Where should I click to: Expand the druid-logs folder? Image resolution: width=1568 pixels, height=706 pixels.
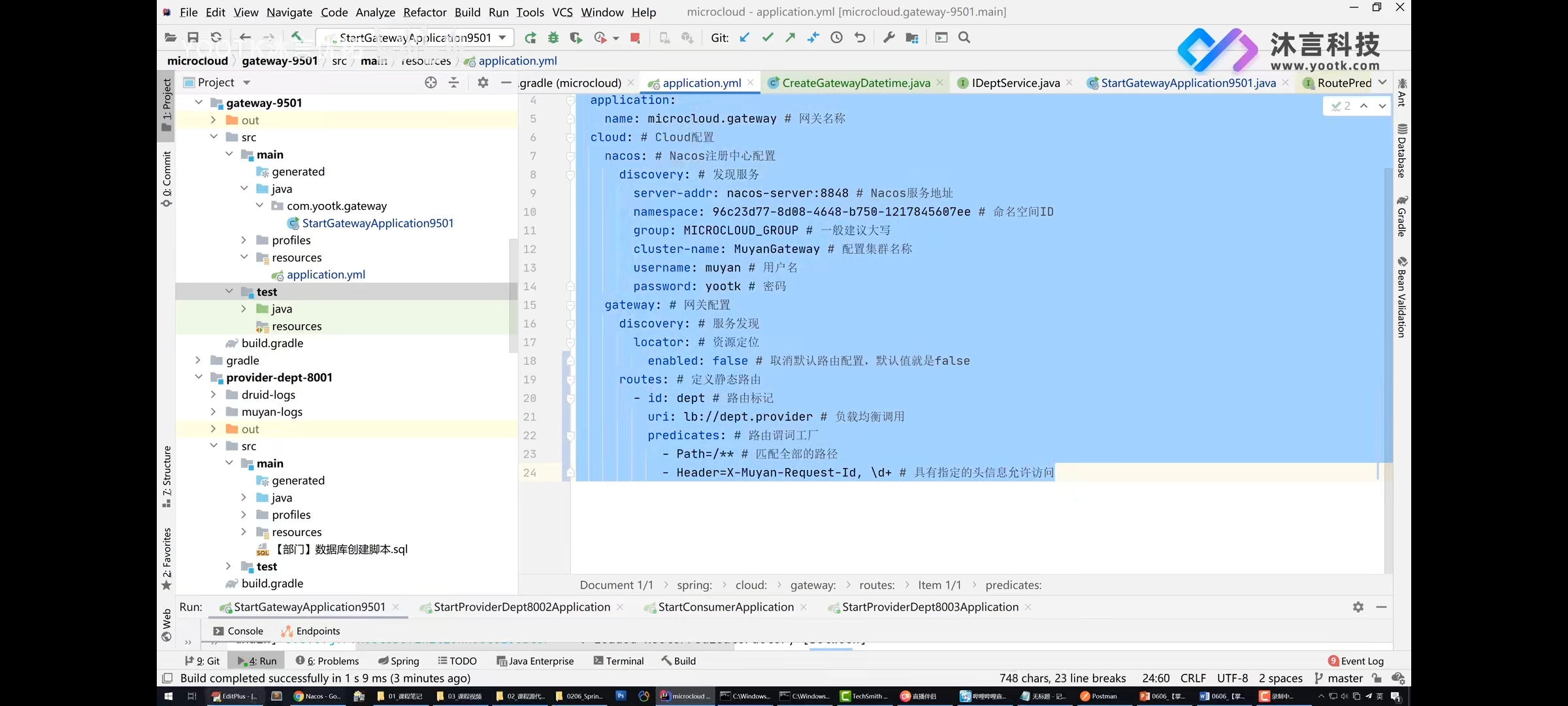(213, 394)
